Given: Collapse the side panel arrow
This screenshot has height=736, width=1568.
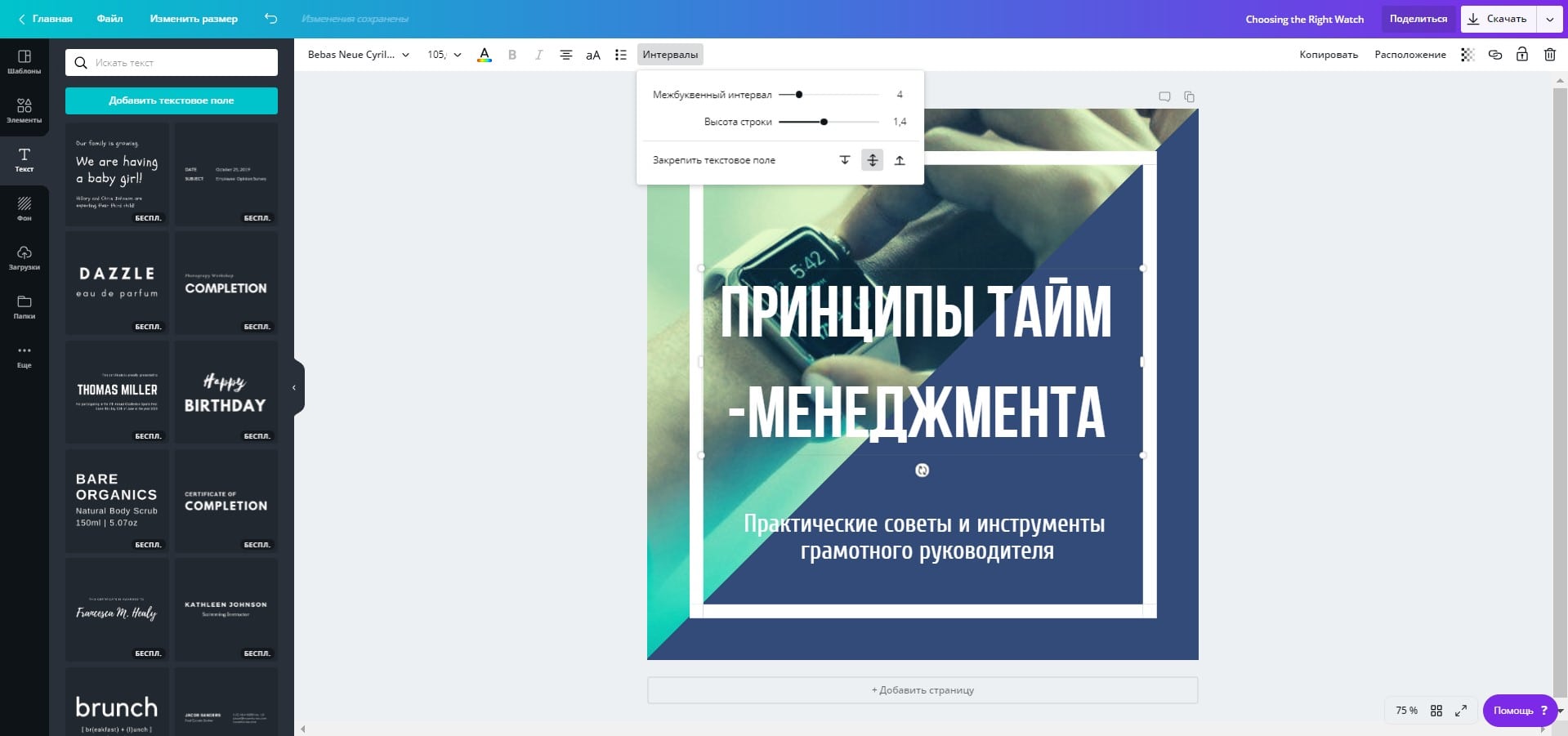Looking at the screenshot, I should 297,388.
